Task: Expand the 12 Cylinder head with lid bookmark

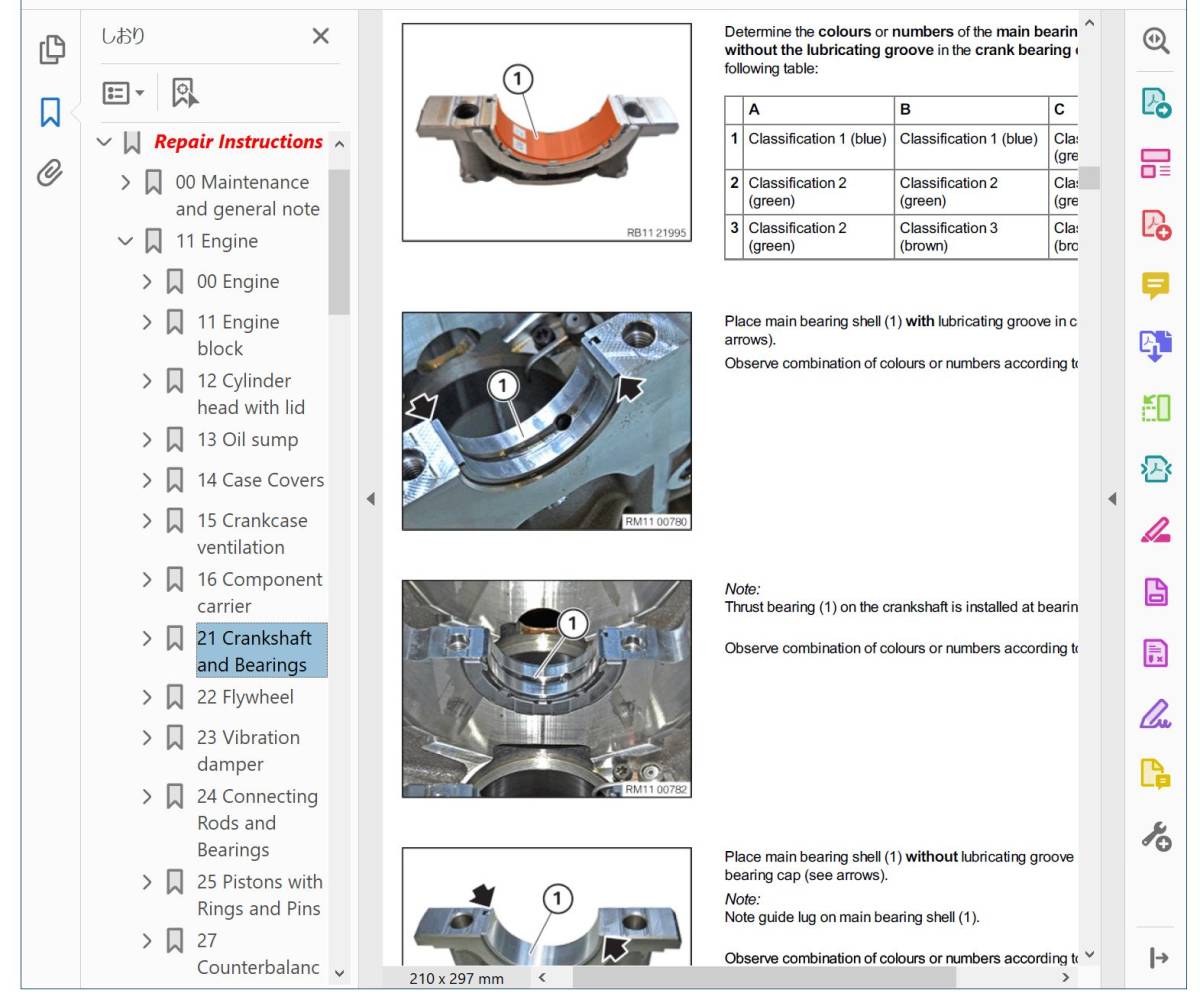Action: point(147,381)
